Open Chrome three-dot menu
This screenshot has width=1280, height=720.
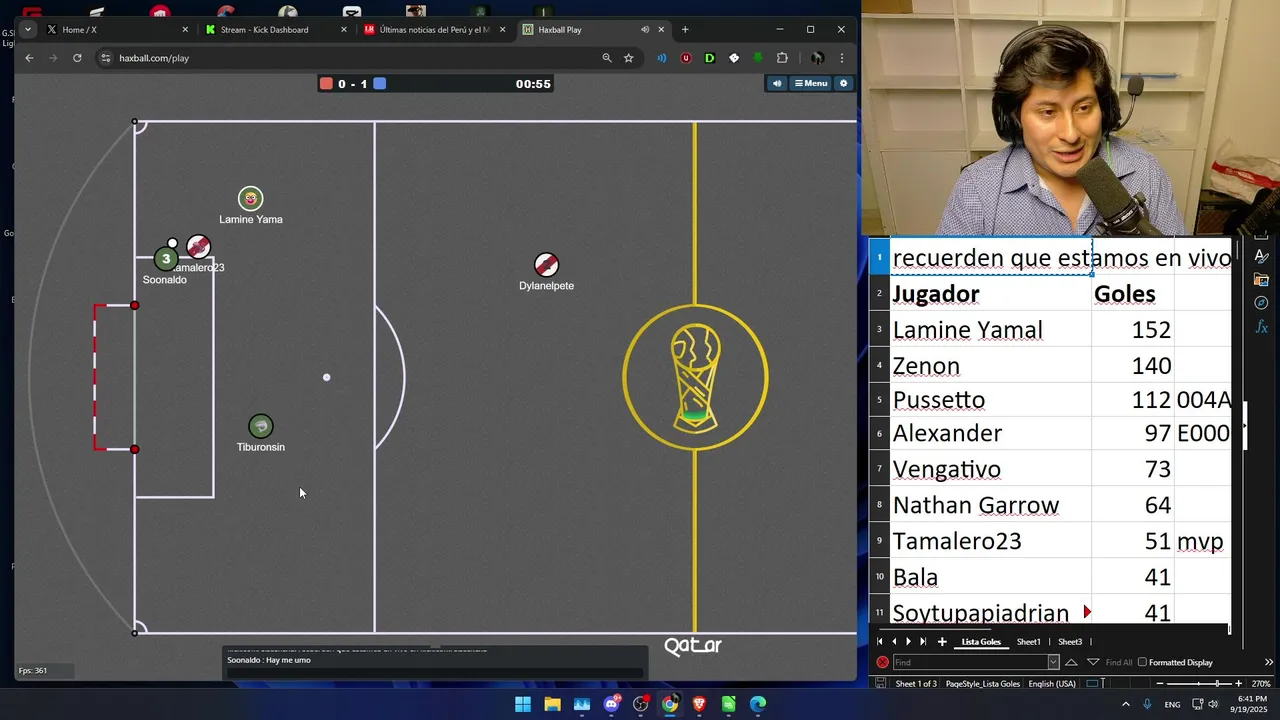tap(842, 58)
